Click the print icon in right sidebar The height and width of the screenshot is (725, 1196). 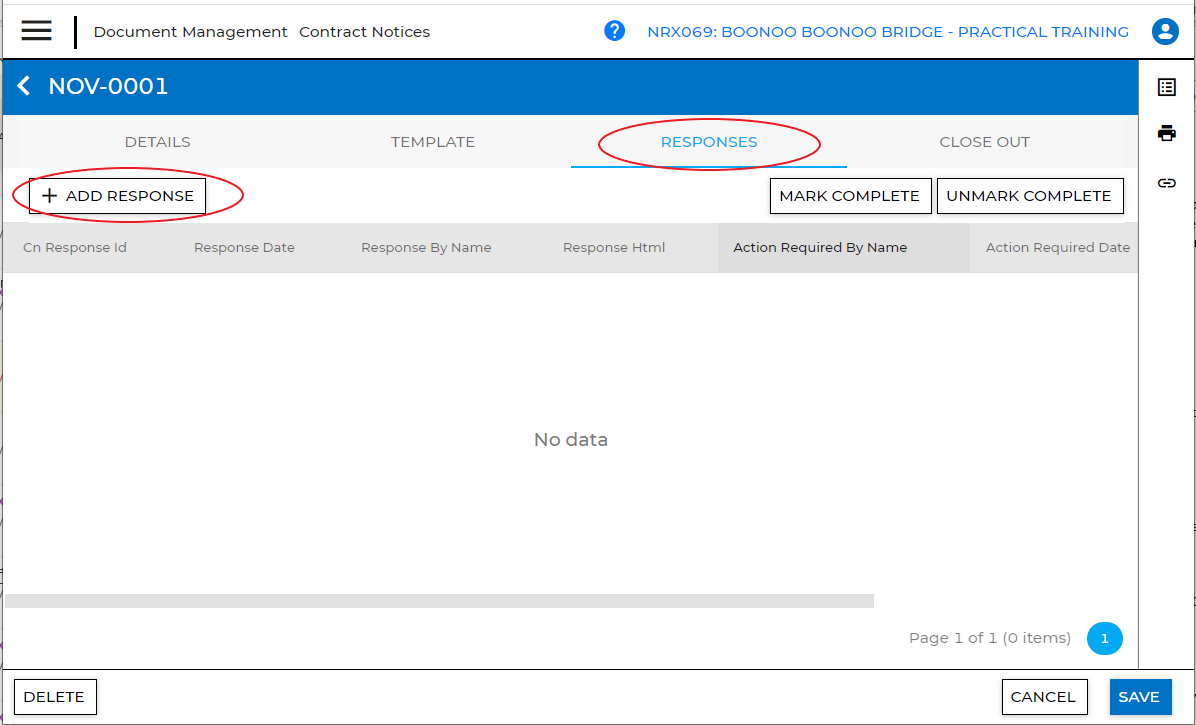[1166, 133]
